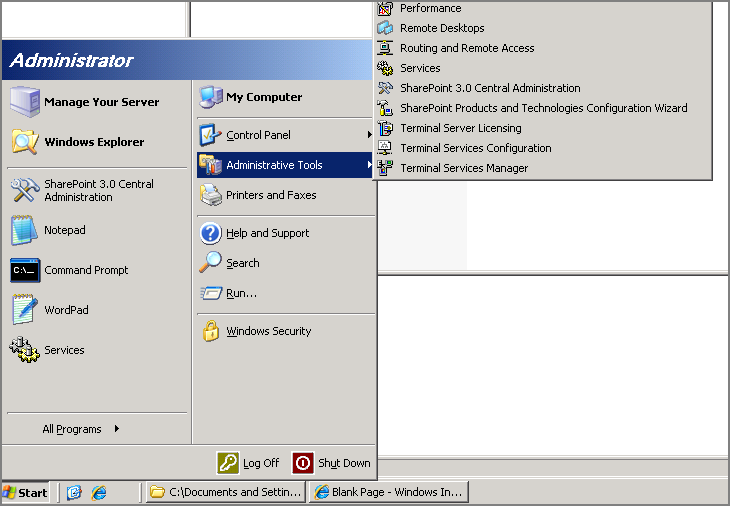Screen dimensions: 730x506
Task: Open the Run... dialog entry
Action: [x=286, y=293]
